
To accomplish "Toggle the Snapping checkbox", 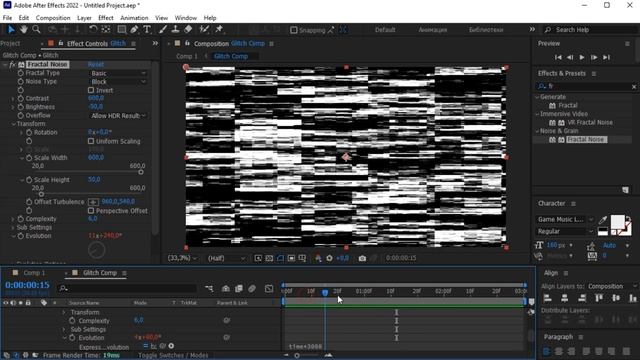I will (293, 30).
